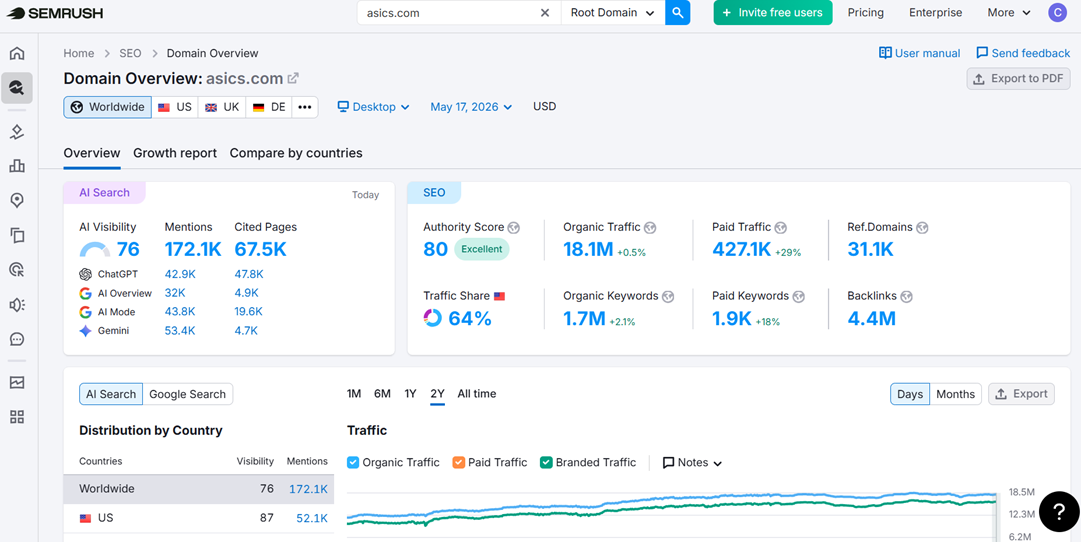Click the Paid Keywords globe info icon
The width and height of the screenshot is (1081, 542).
(x=798, y=297)
